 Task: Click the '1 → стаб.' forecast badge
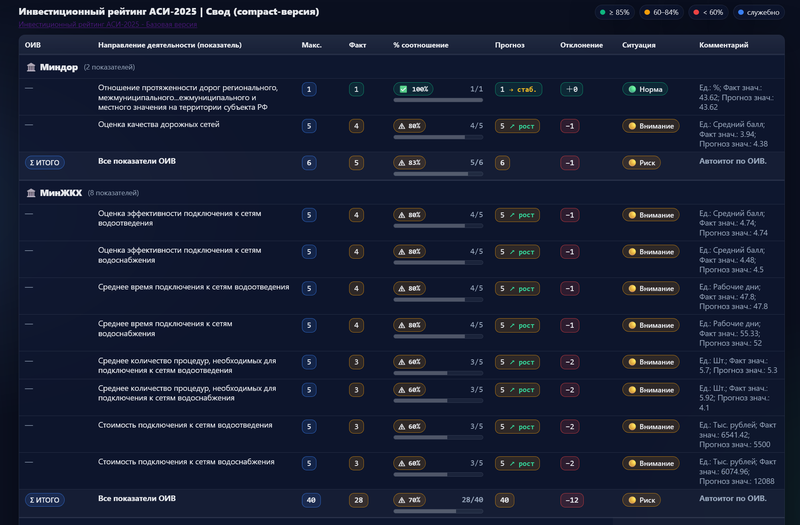518,89
